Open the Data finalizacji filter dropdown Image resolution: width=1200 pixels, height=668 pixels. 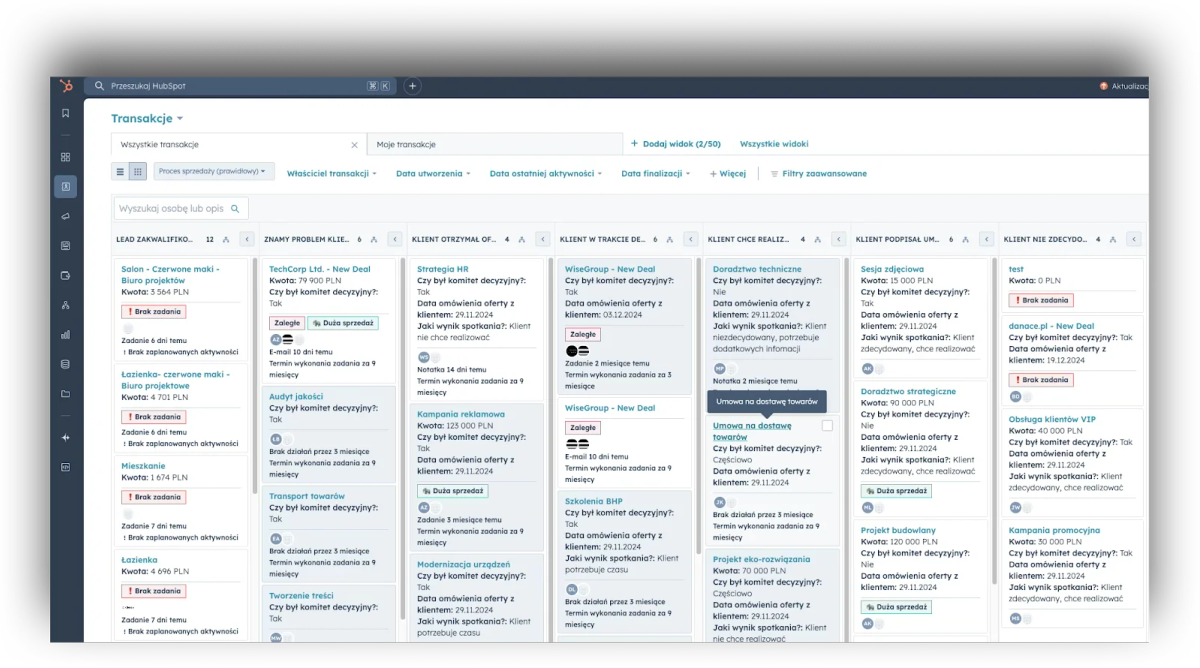pyautogui.click(x=656, y=174)
